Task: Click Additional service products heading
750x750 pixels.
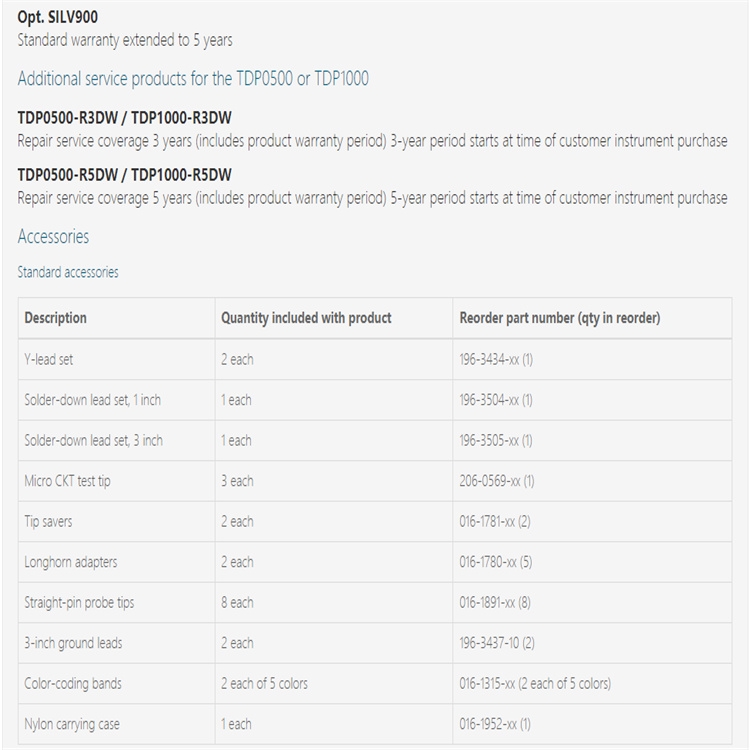Action: [x=192, y=78]
